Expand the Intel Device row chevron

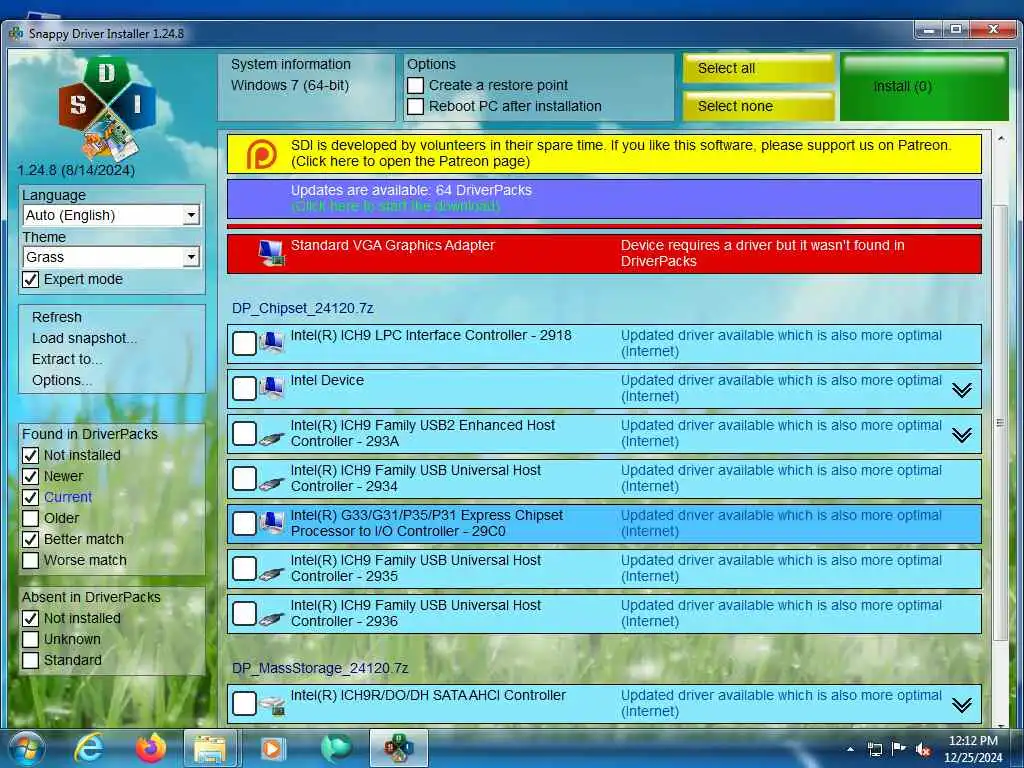[x=962, y=390]
